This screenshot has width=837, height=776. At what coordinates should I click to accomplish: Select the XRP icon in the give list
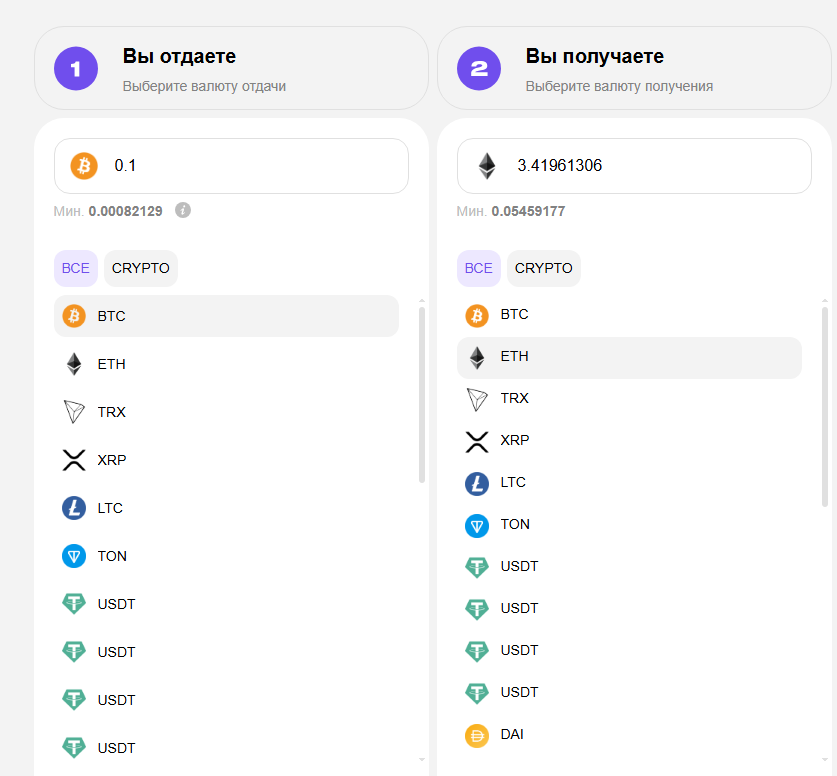[x=74, y=460]
